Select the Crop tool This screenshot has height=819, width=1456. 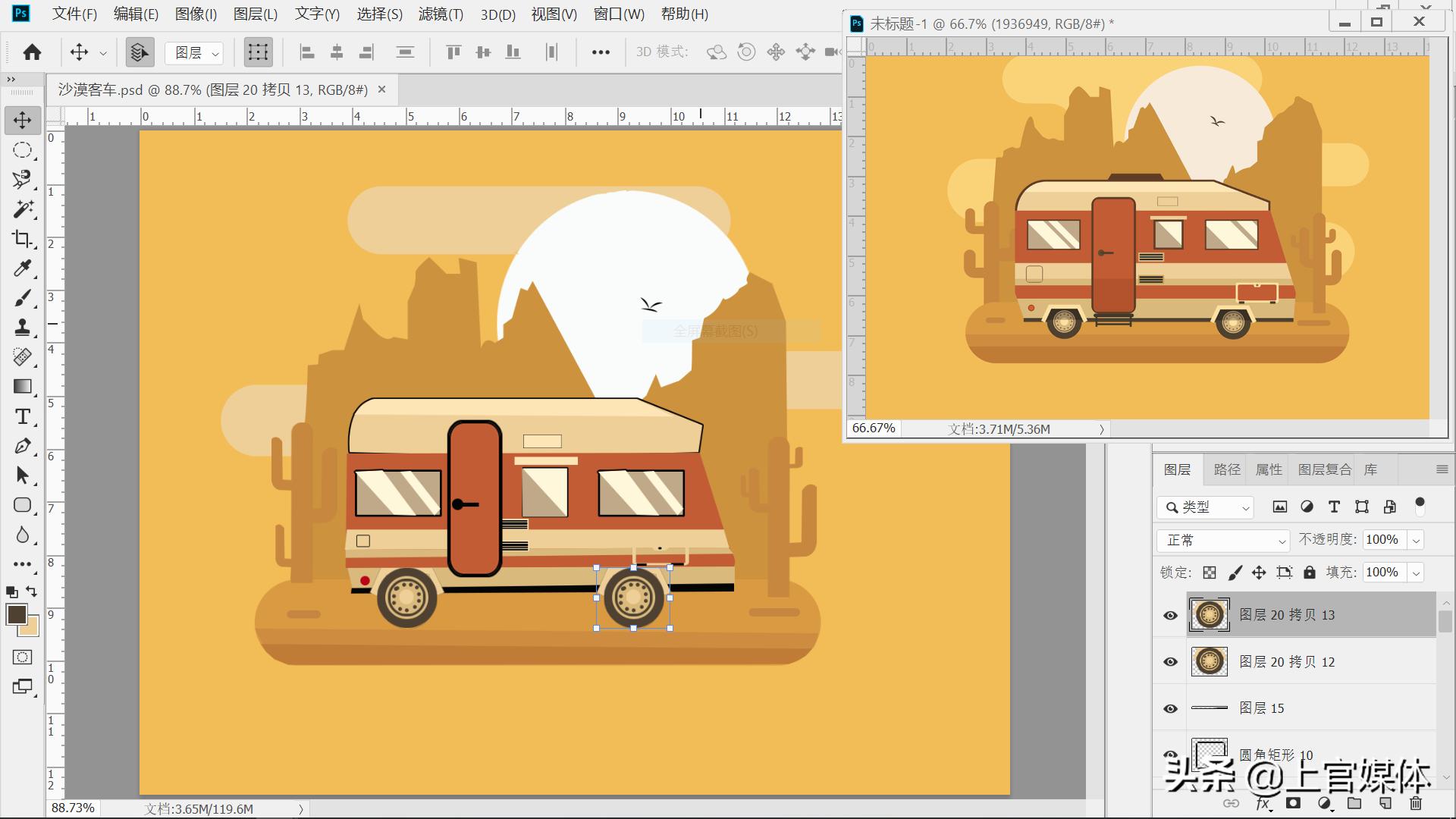[x=22, y=239]
